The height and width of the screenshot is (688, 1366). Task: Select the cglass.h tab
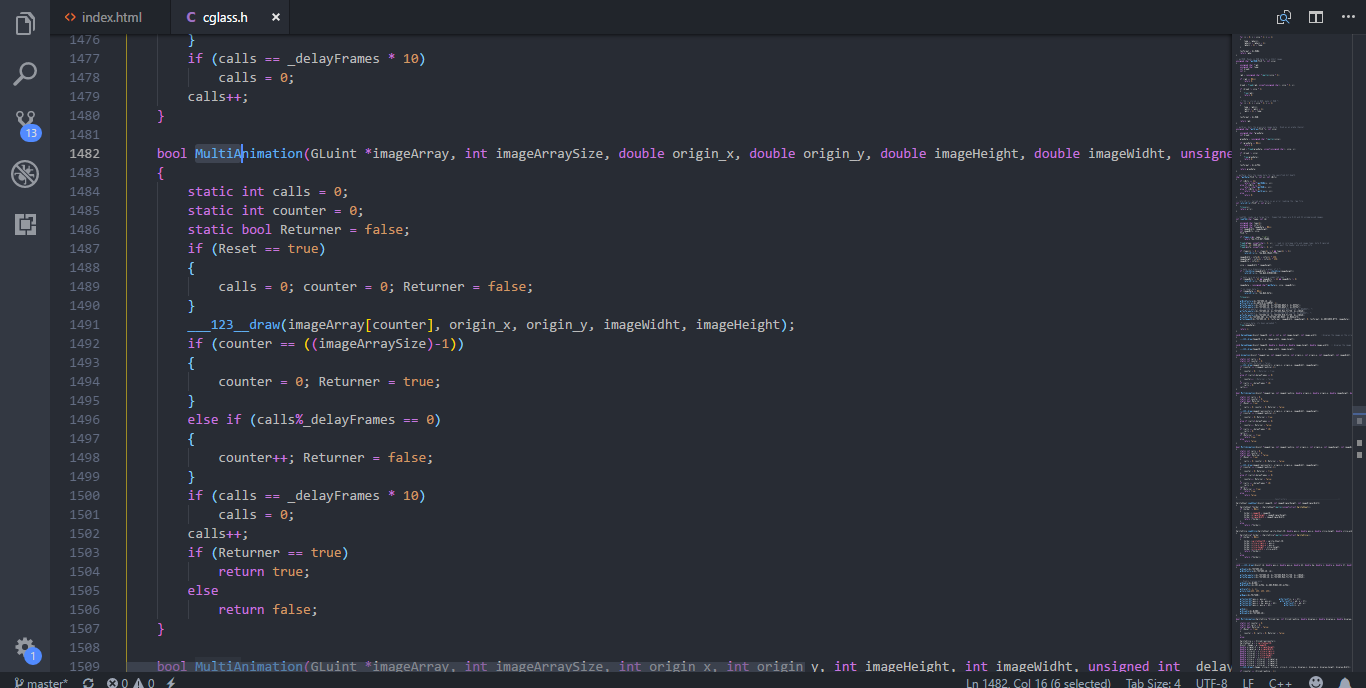click(224, 17)
